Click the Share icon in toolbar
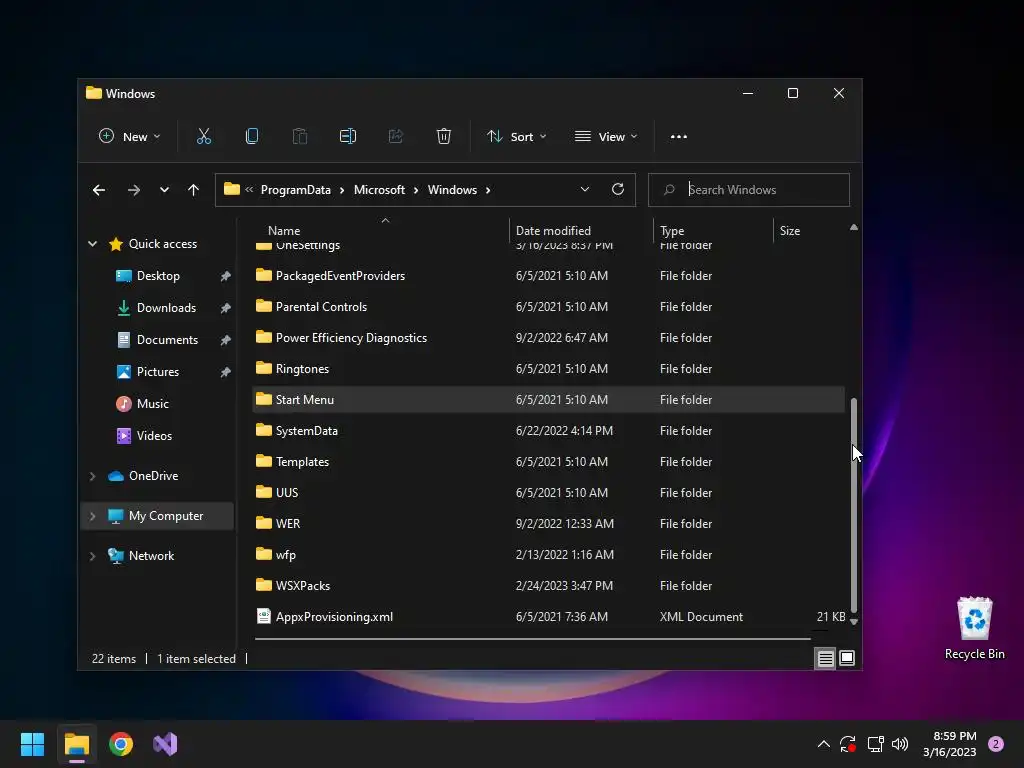Image resolution: width=1024 pixels, height=768 pixels. 396,136
